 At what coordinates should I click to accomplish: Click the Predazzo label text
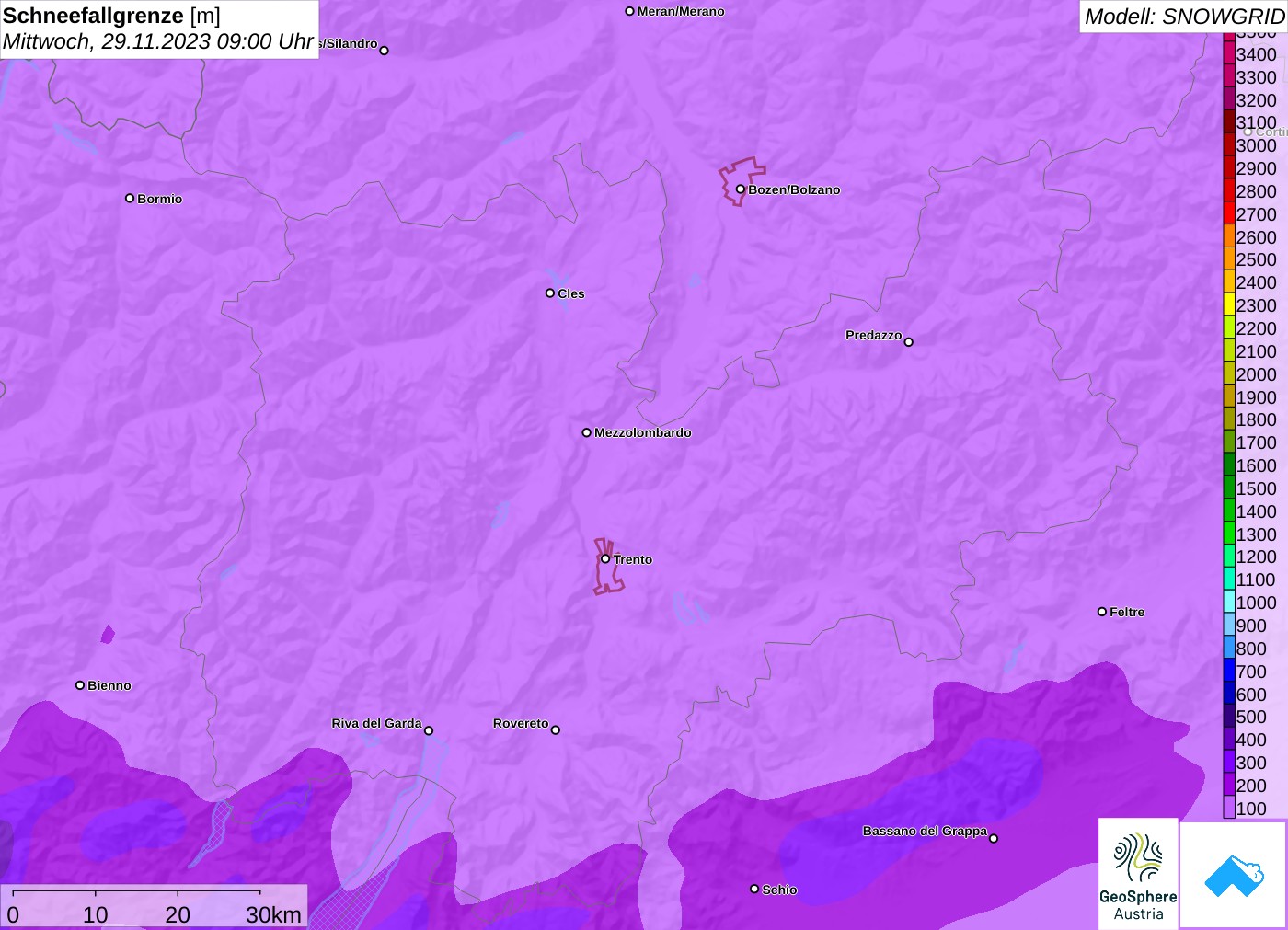click(874, 335)
